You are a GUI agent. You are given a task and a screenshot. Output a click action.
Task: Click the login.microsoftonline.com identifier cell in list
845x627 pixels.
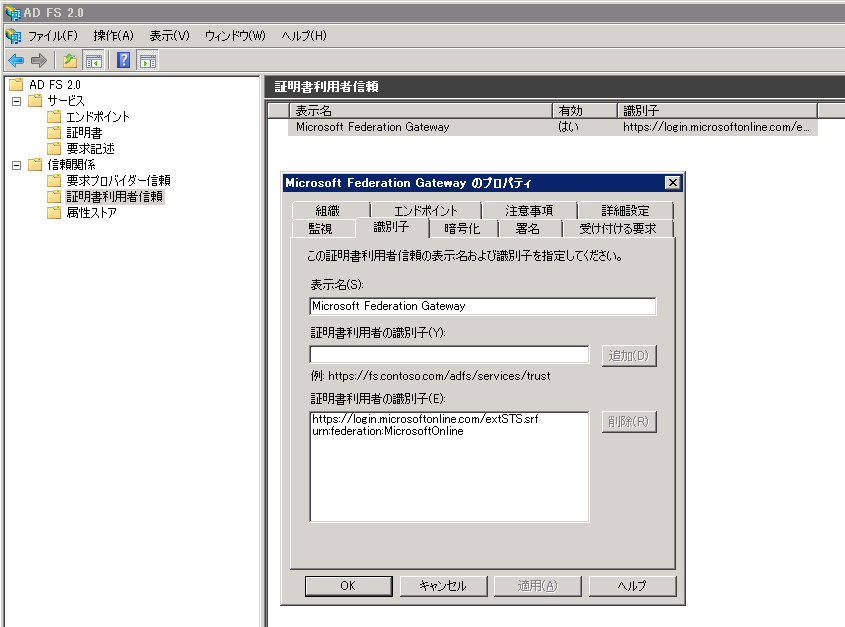[x=716, y=127]
